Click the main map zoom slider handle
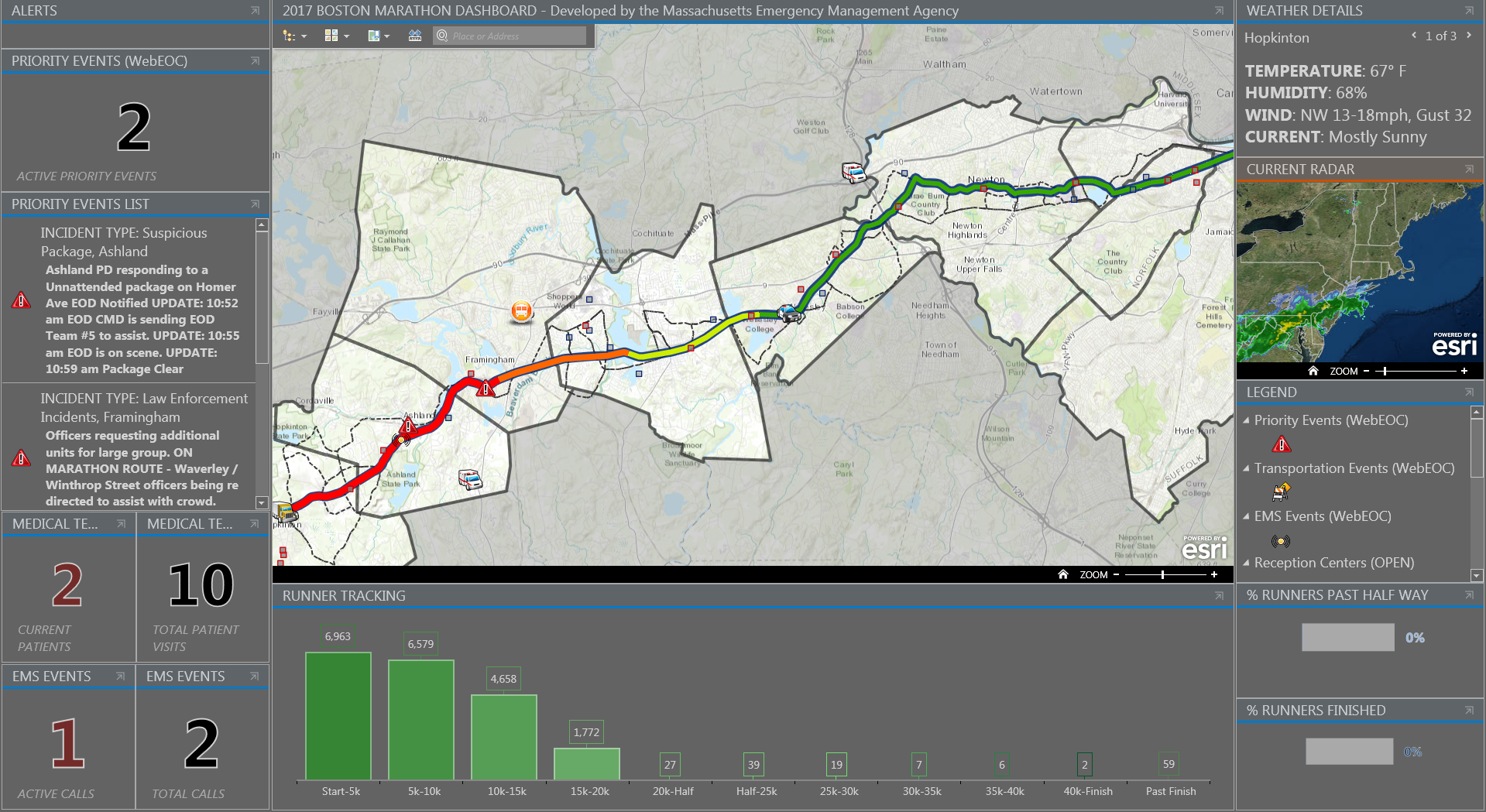 click(x=1162, y=574)
